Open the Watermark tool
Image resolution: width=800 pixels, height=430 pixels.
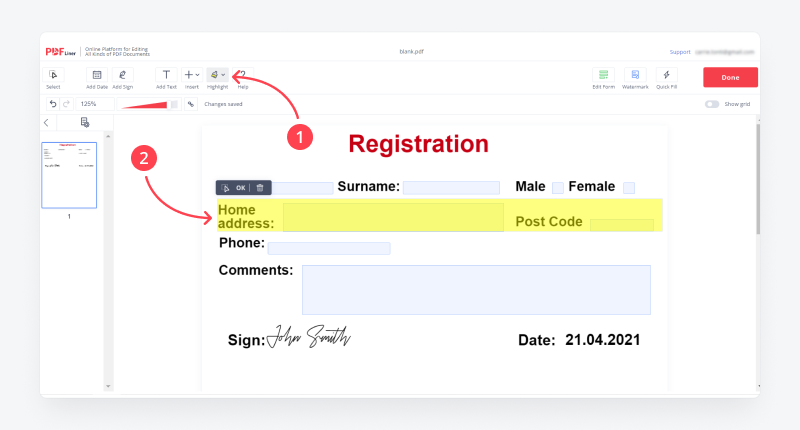coord(635,75)
